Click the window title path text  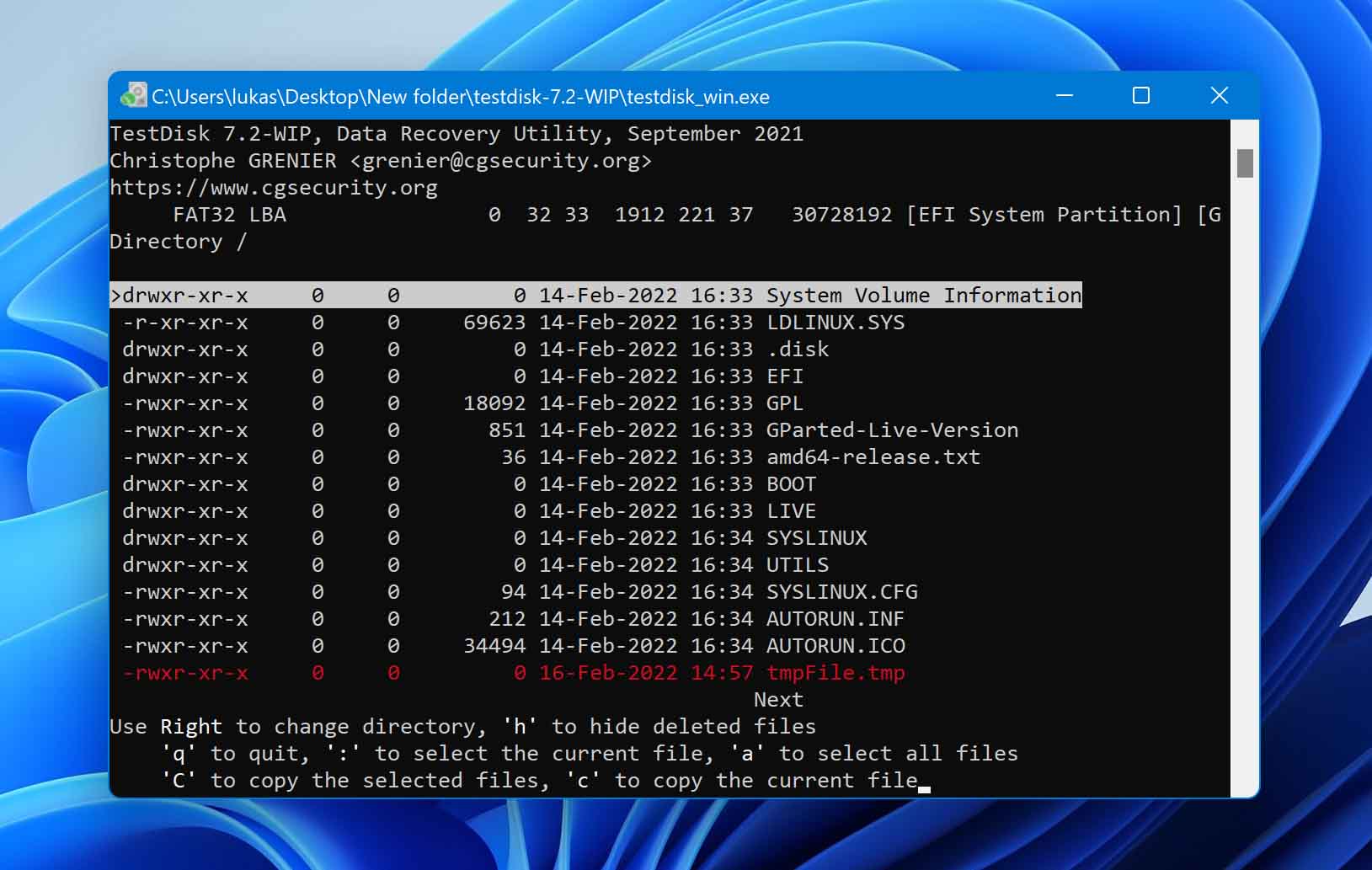click(461, 96)
